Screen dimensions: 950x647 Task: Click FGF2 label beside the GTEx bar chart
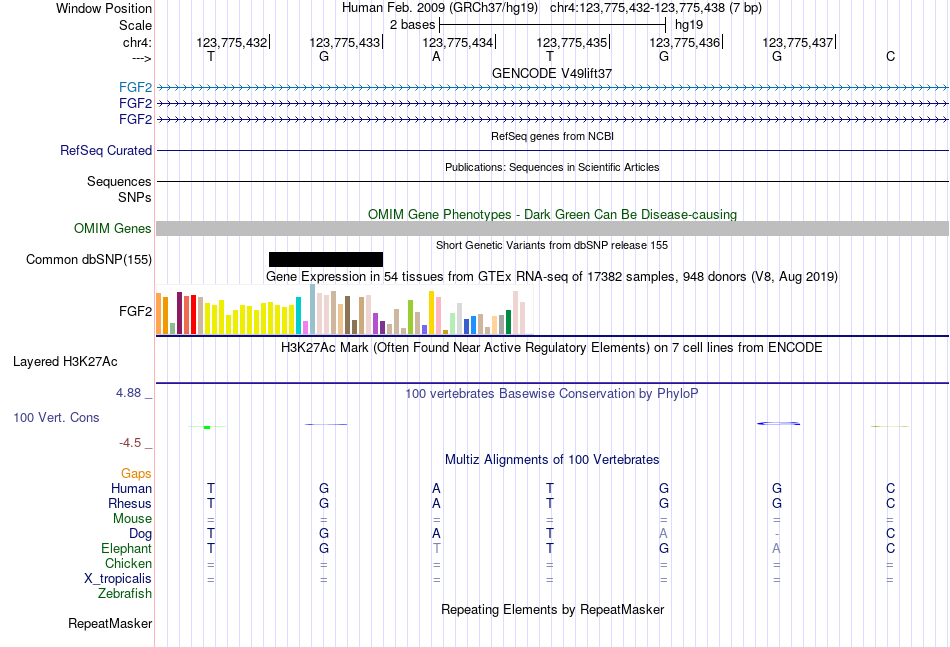135,311
